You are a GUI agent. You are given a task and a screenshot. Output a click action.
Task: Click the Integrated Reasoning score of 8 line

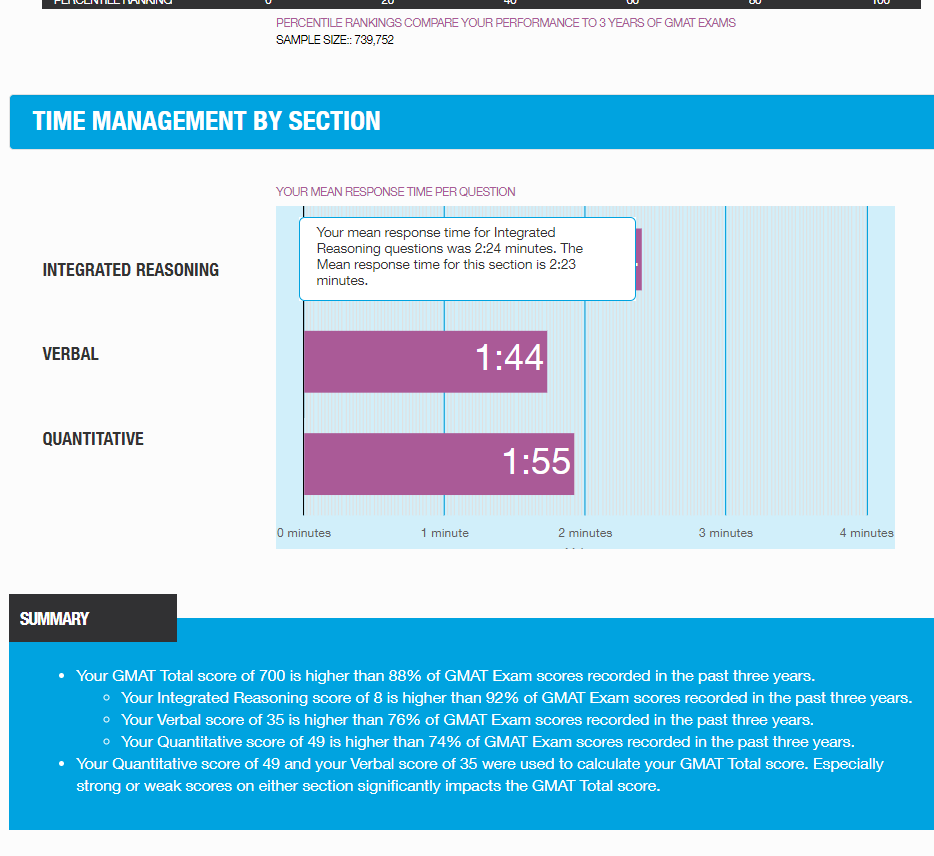coord(516,698)
